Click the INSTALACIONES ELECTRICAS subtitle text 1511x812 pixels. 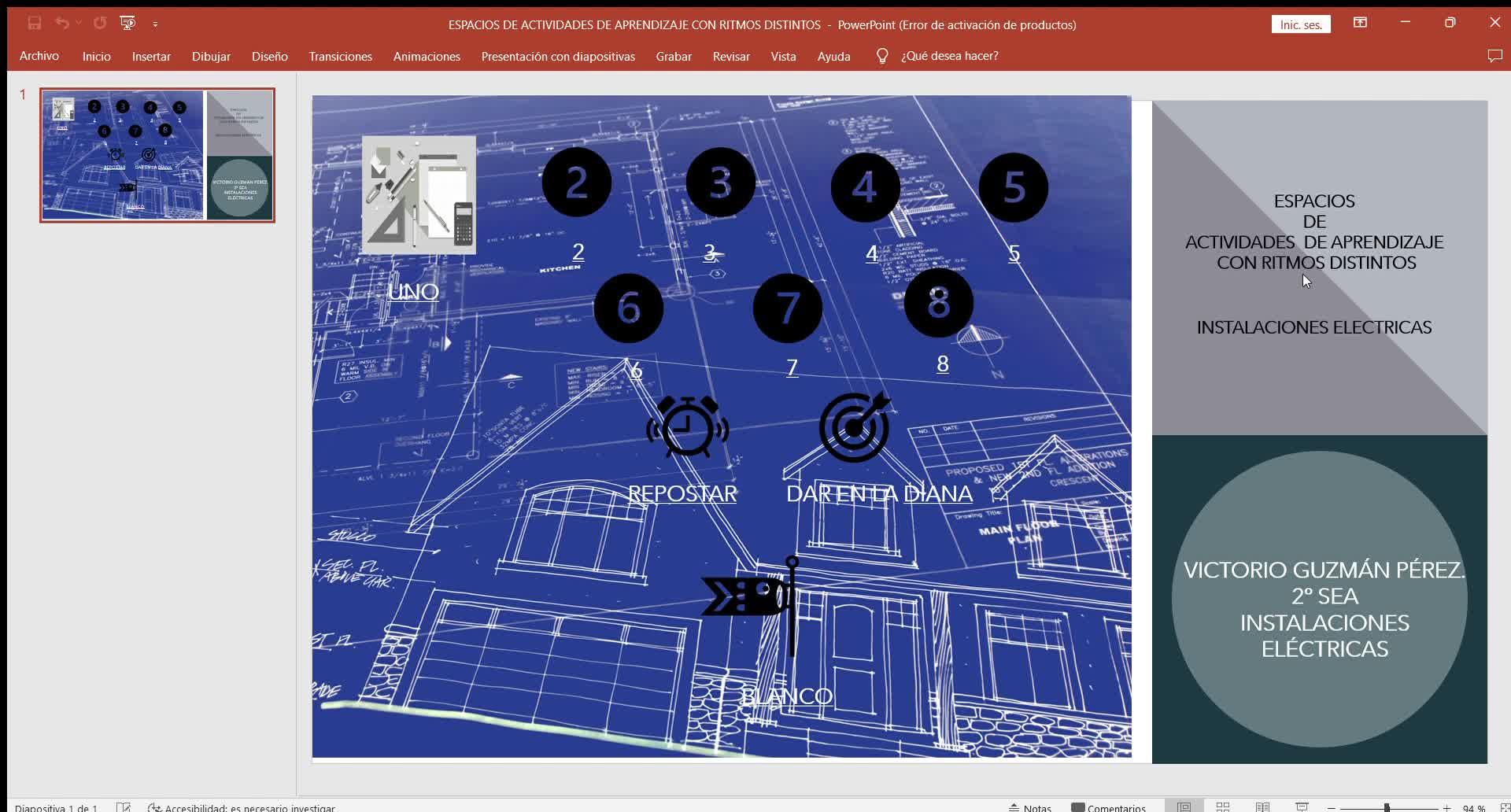1314,327
